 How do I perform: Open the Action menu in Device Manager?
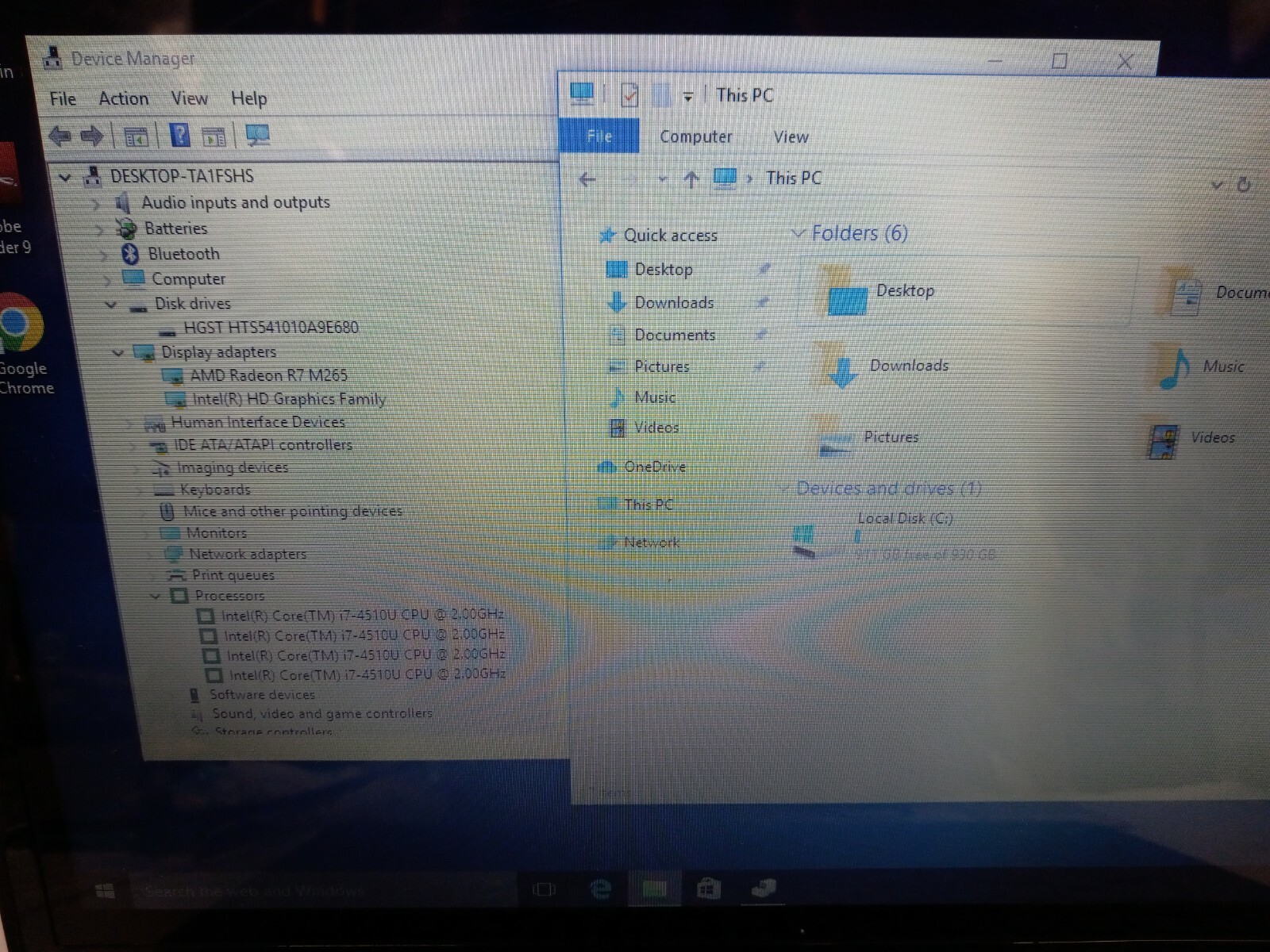(124, 98)
